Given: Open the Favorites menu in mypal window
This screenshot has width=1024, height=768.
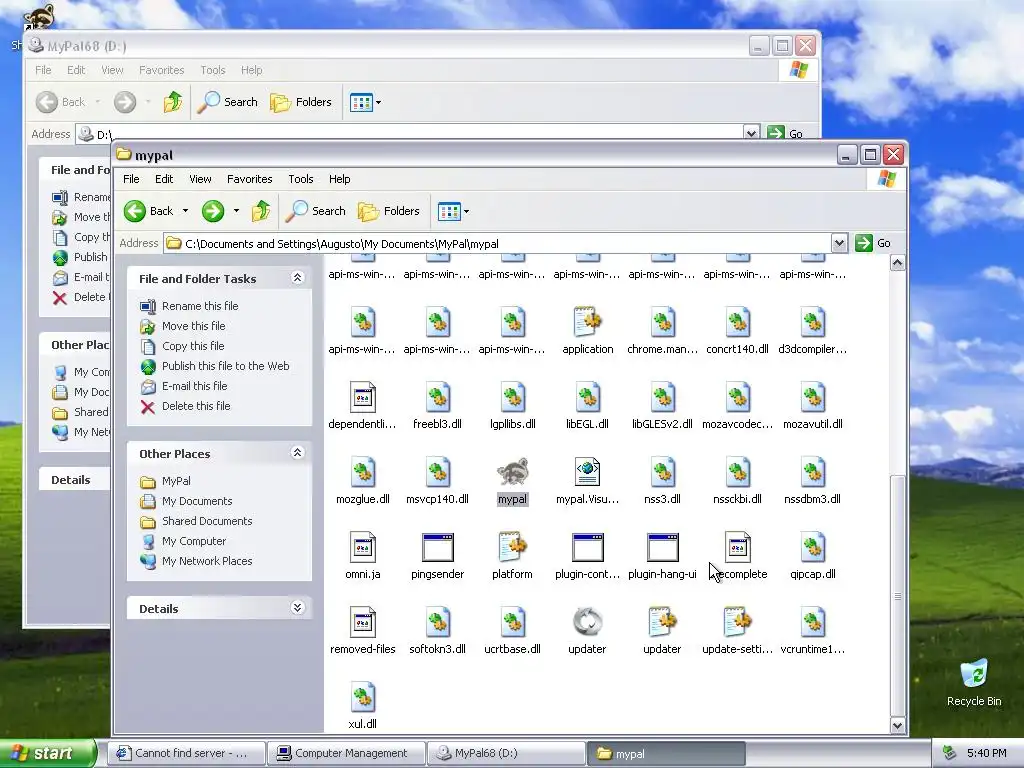Looking at the screenshot, I should (x=249, y=179).
